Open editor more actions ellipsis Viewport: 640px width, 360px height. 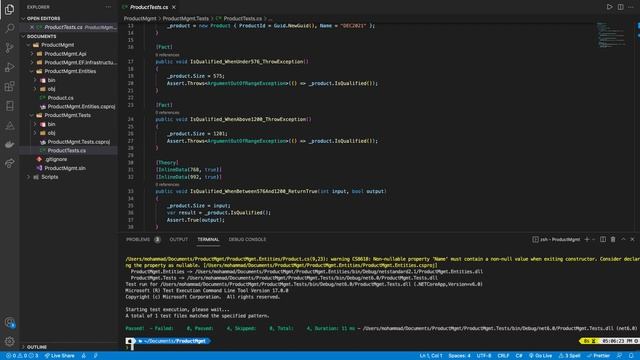pyautogui.click(x=631, y=7)
